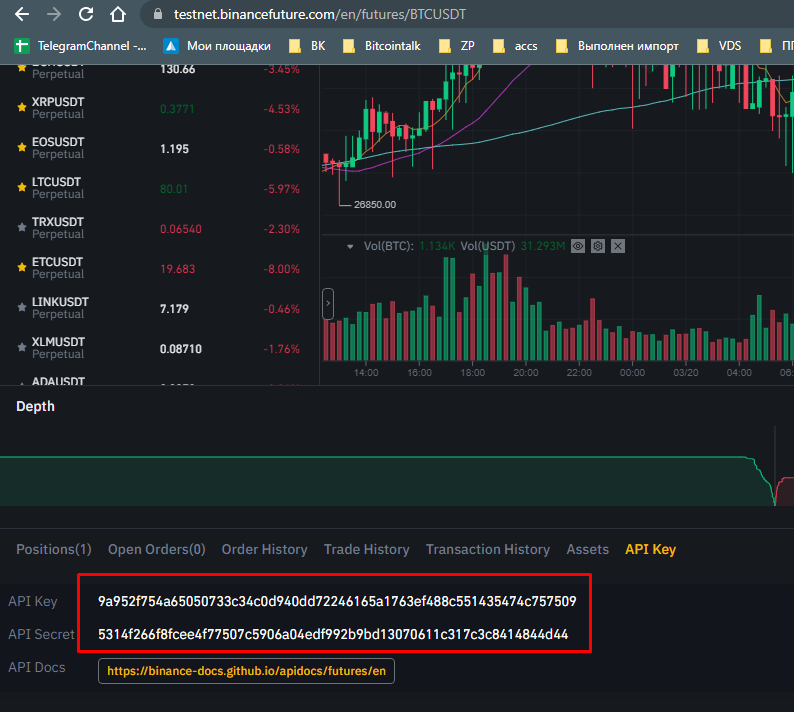Open the VDS bookmarks folder
This screenshot has width=794, height=712.
point(719,46)
